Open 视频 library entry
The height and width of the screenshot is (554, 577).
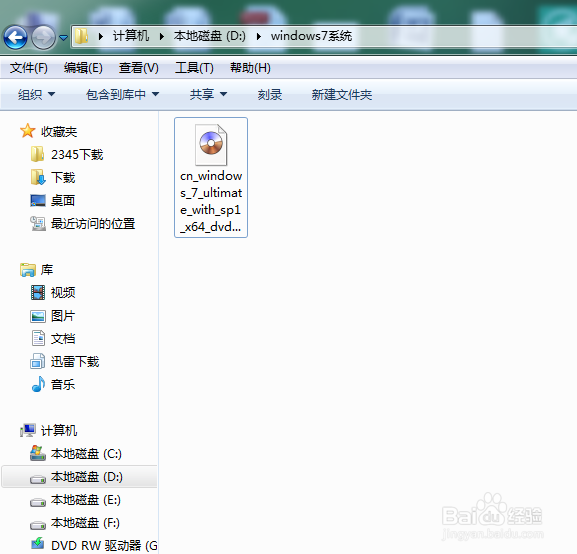[x=63, y=293]
